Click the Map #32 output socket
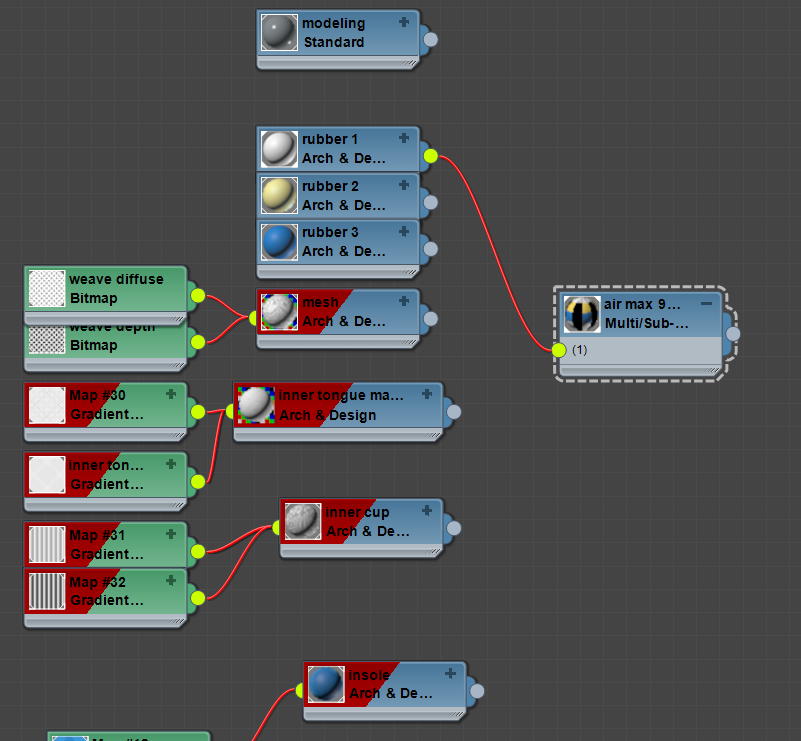801x741 pixels. 198,598
